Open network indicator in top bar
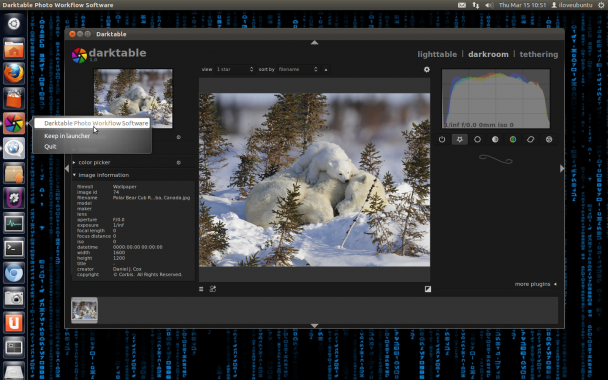 point(475,5)
